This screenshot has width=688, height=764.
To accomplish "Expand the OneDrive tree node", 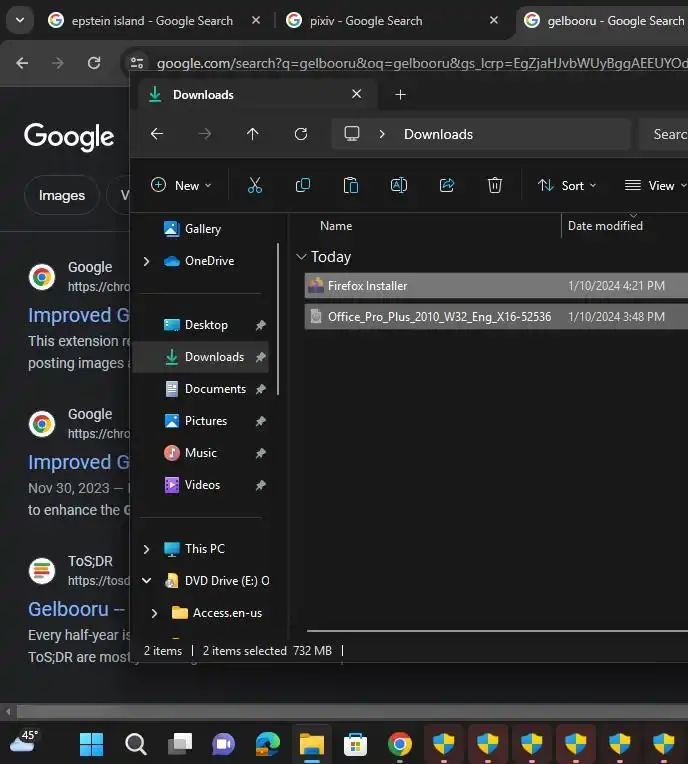I will 146,261.
